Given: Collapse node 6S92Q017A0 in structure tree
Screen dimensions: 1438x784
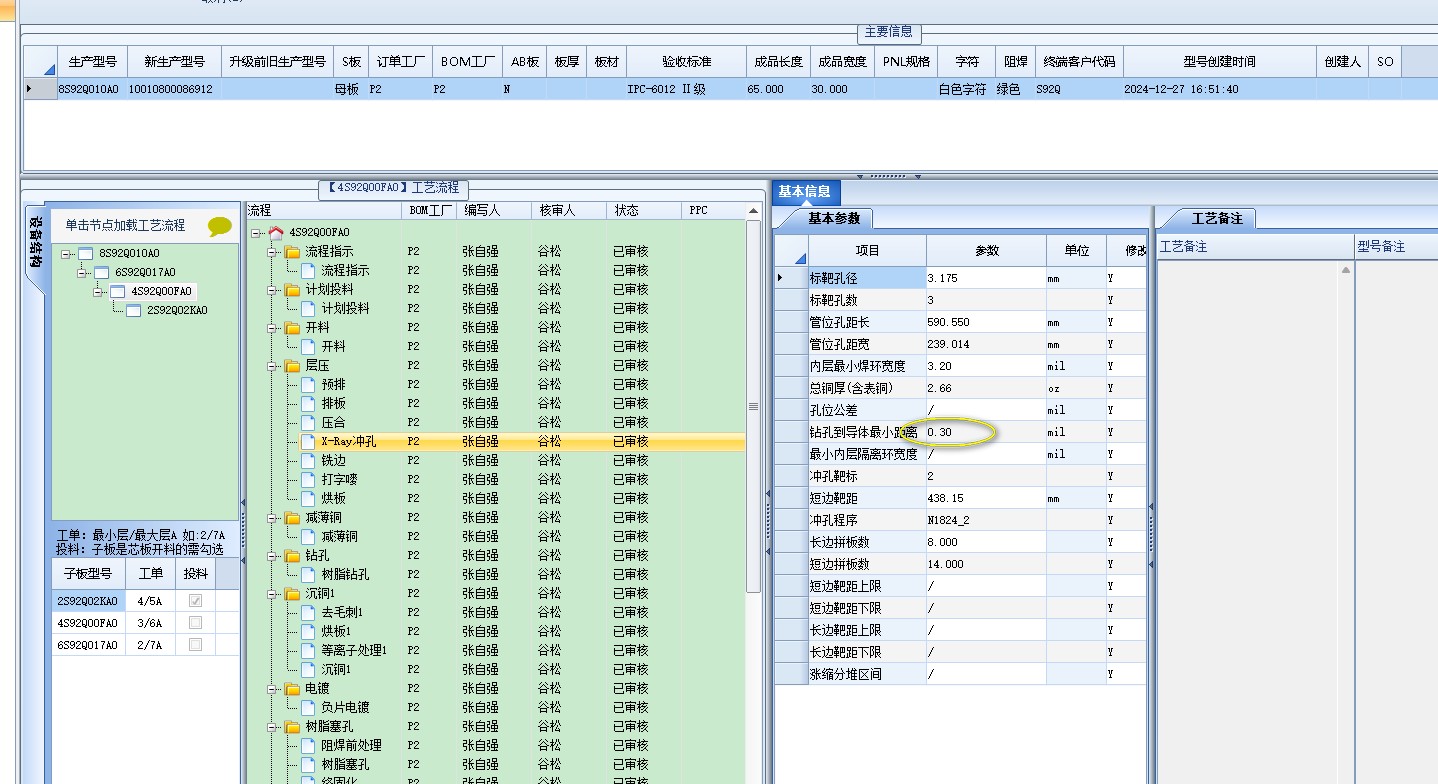Looking at the screenshot, I should click(x=82, y=273).
